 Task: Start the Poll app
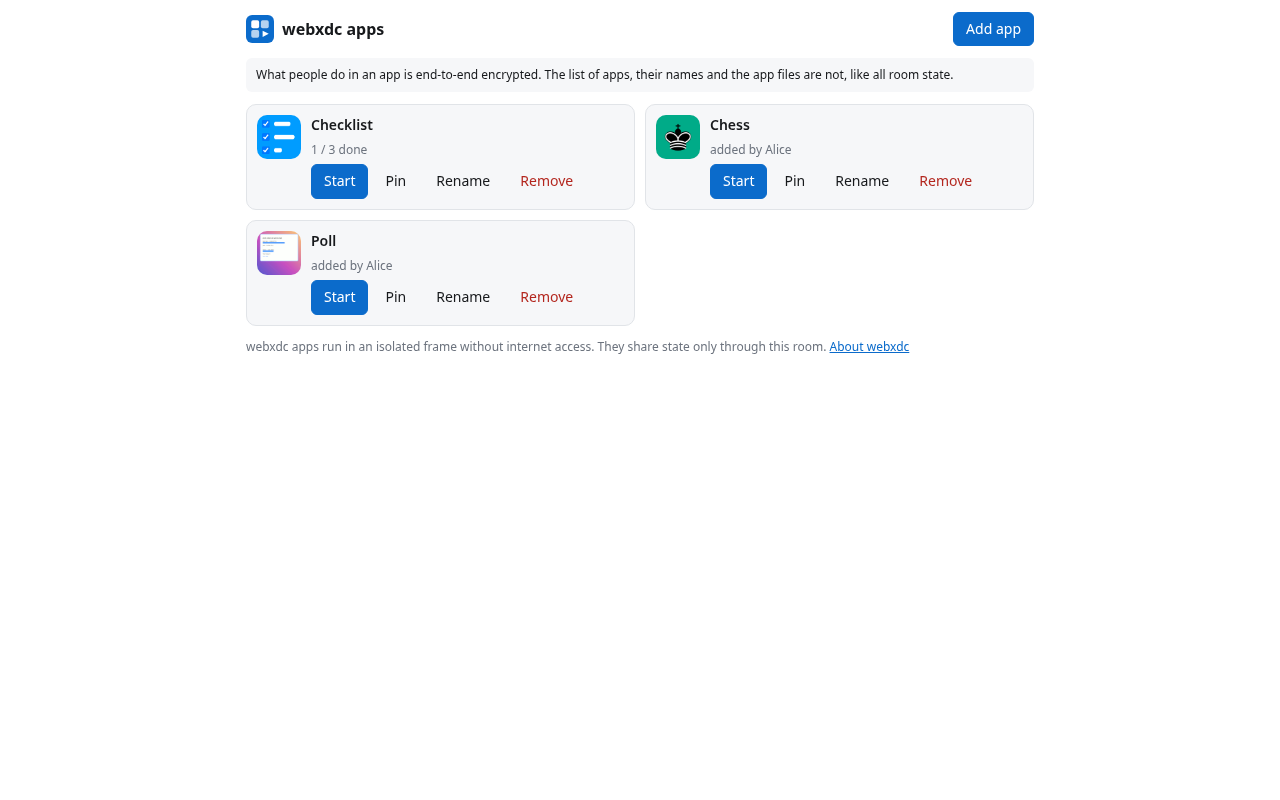[x=339, y=297]
